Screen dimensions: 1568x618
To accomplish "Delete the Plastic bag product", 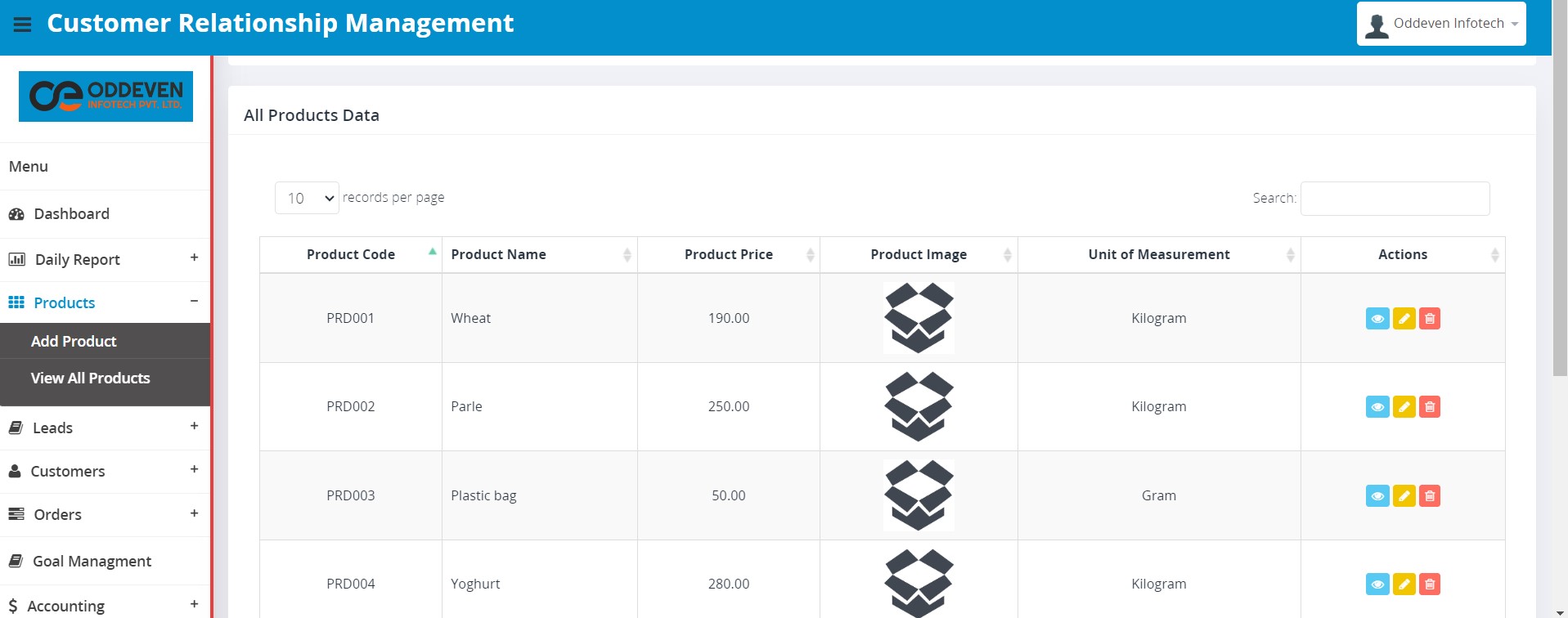I will tap(1429, 496).
